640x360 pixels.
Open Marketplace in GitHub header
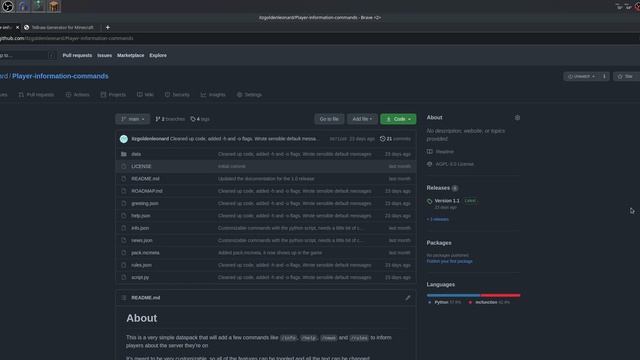tap(131, 56)
